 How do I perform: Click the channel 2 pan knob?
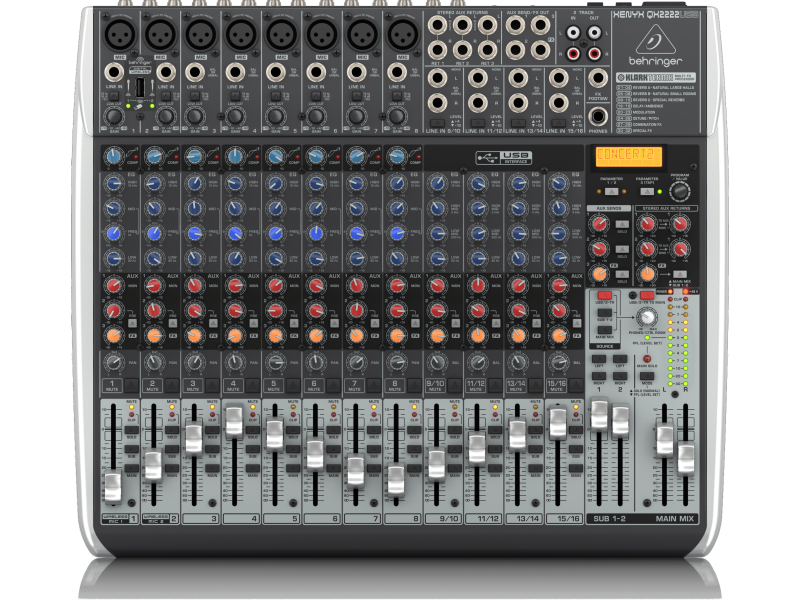[154, 362]
